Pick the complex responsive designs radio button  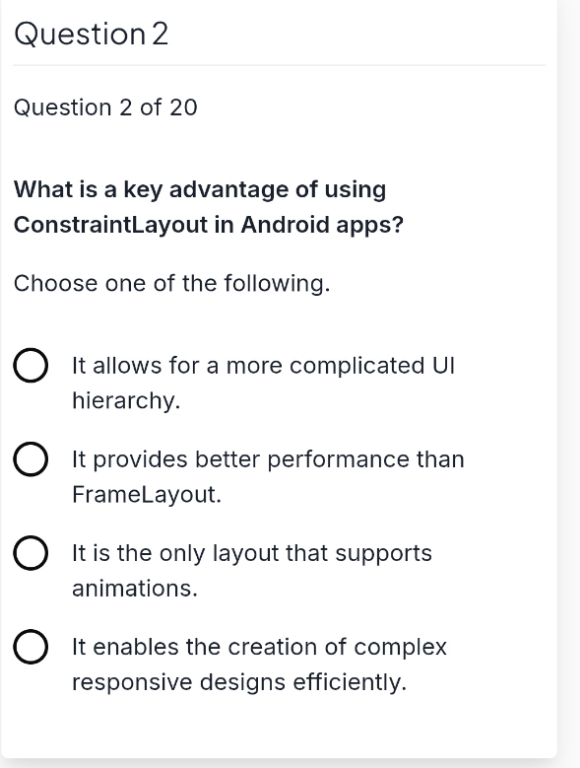pos(30,647)
